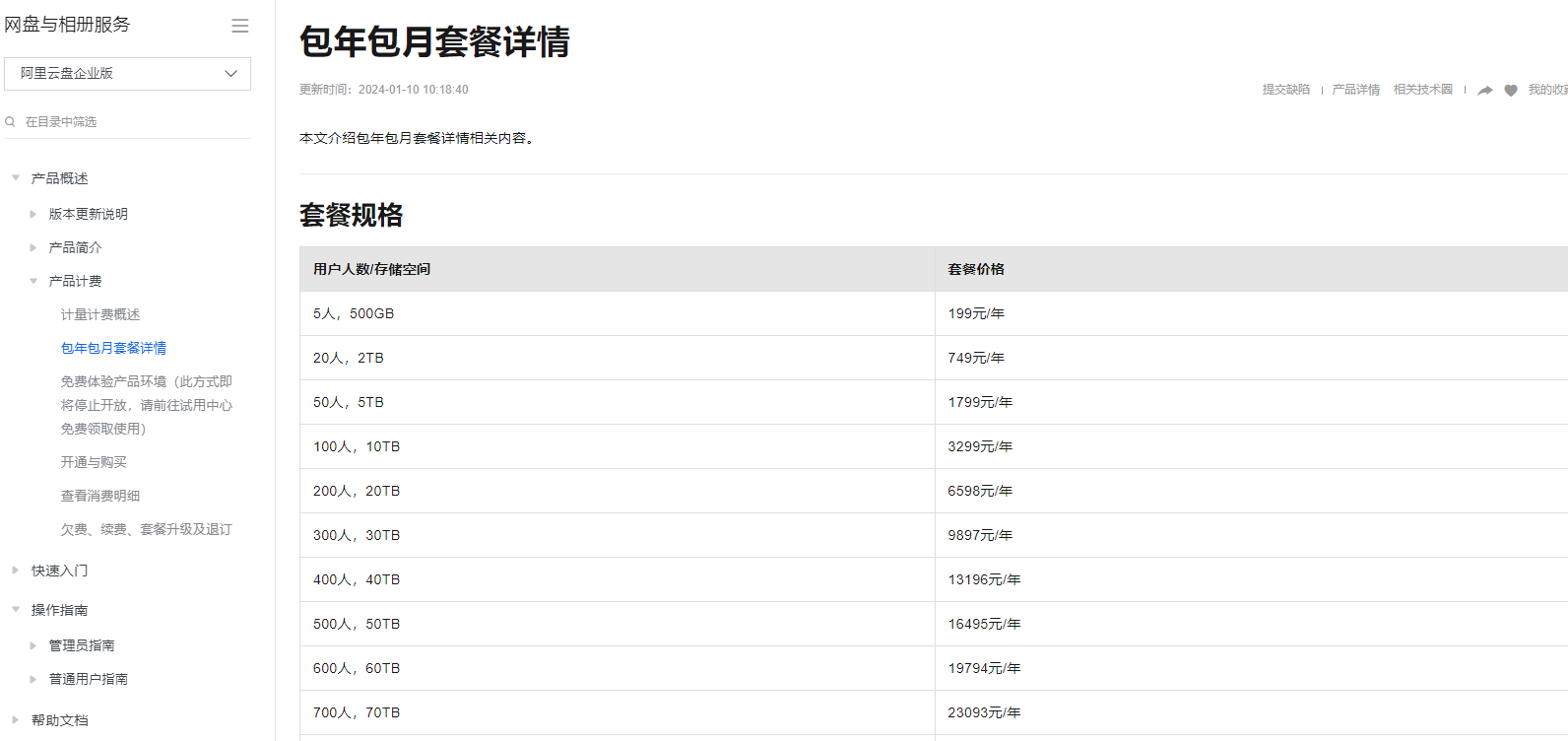The height and width of the screenshot is (741, 1568).
Task: Click the 套餐规格 section heading
Action: point(352,215)
